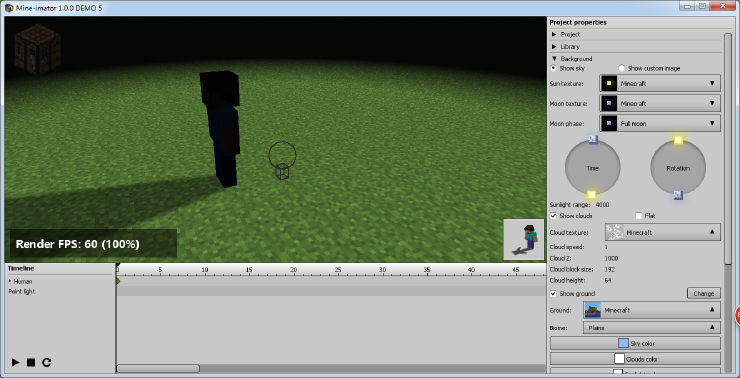Select the point light wireframe in the viewport
The width and height of the screenshot is (740, 378).
[282, 161]
